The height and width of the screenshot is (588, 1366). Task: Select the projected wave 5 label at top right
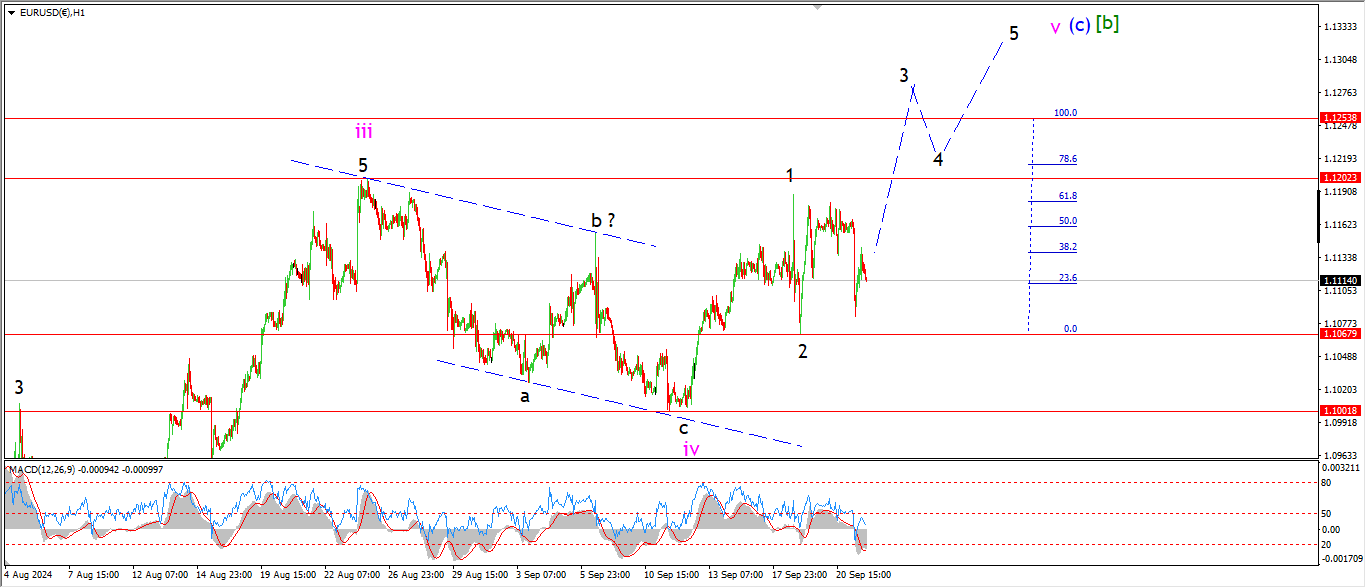coord(1013,34)
